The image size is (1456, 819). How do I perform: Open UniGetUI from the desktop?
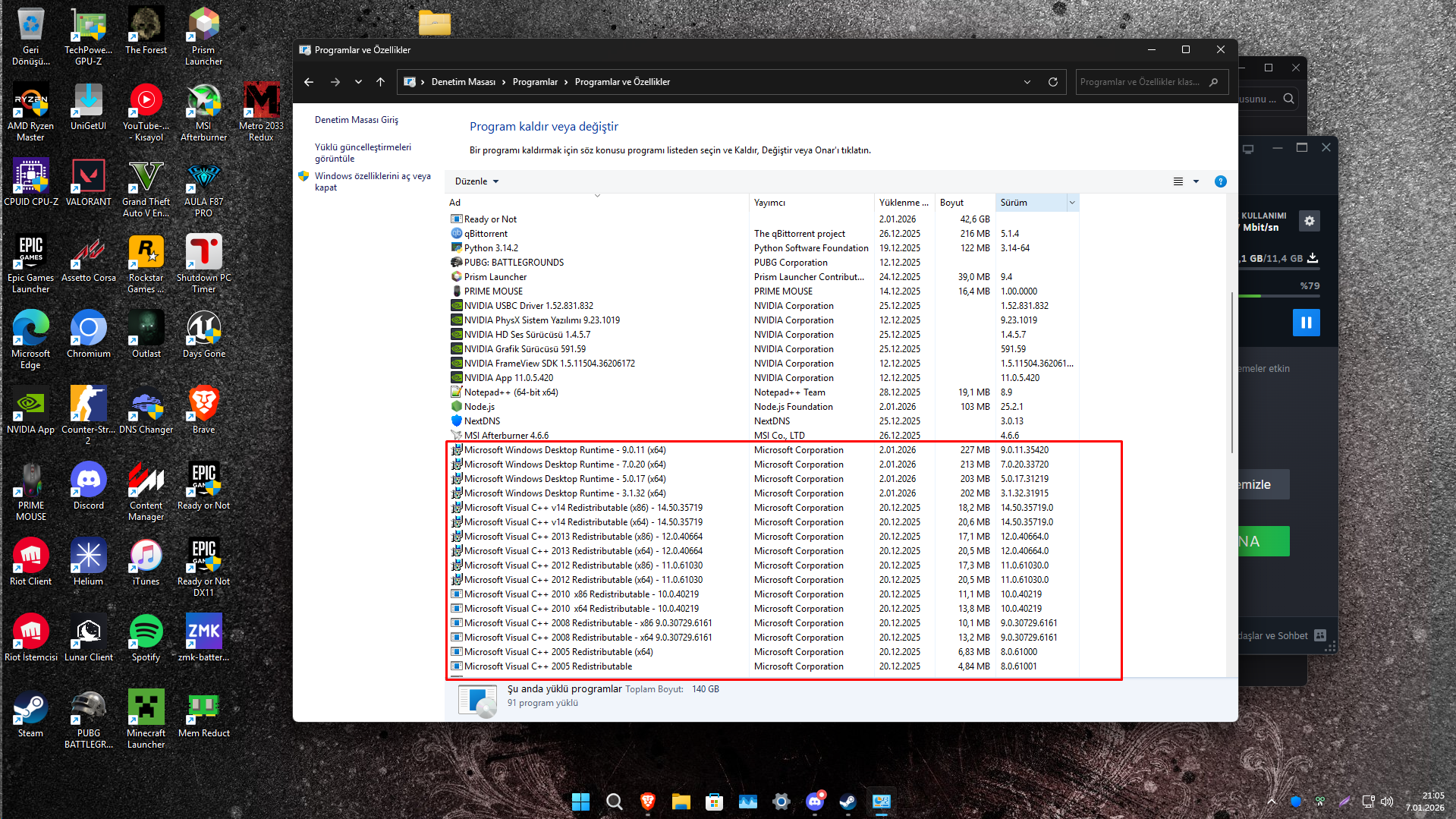89,106
